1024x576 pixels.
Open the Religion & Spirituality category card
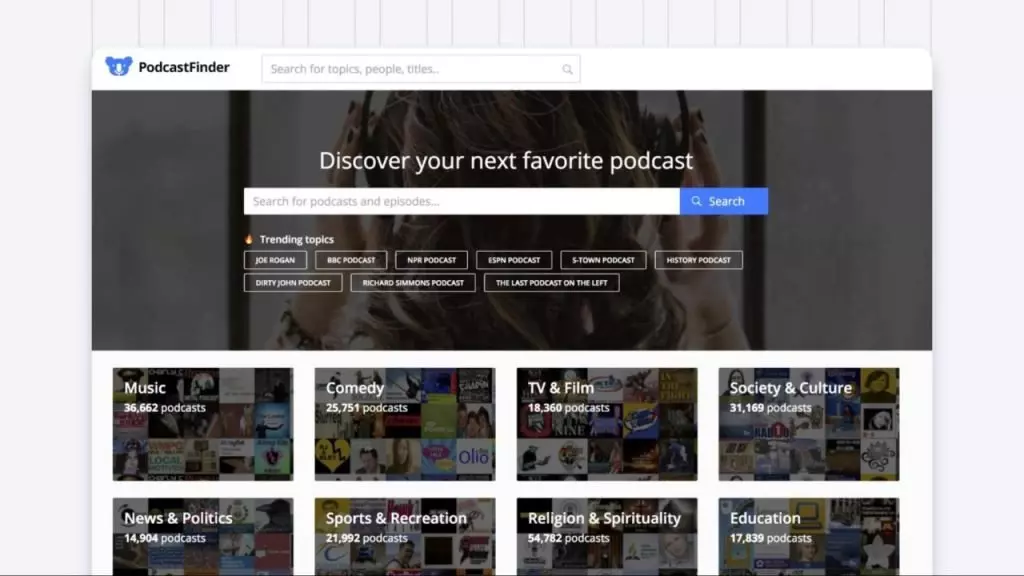pos(607,537)
